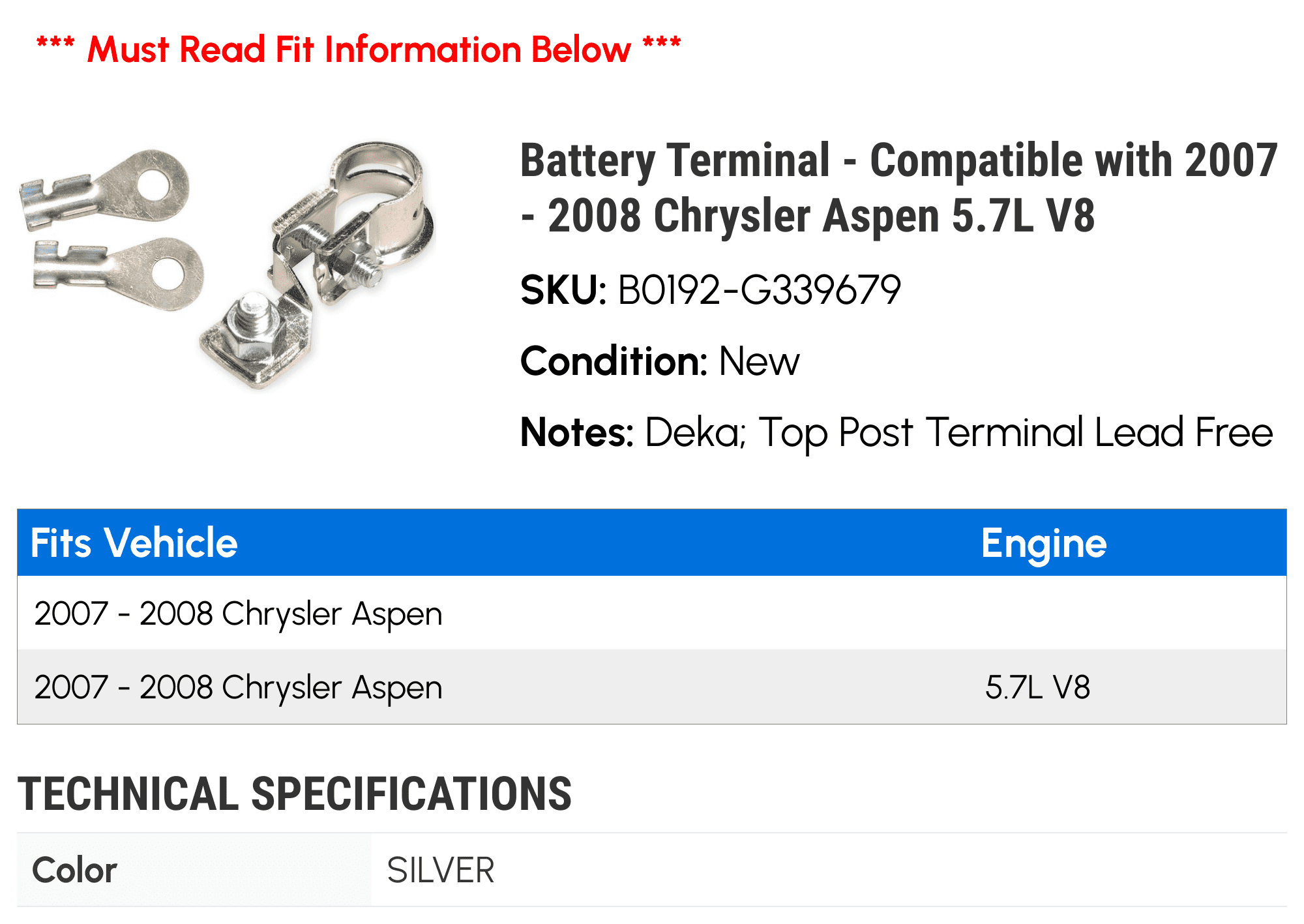Click the Engine column header
The image size is (1304, 924).
1044,543
